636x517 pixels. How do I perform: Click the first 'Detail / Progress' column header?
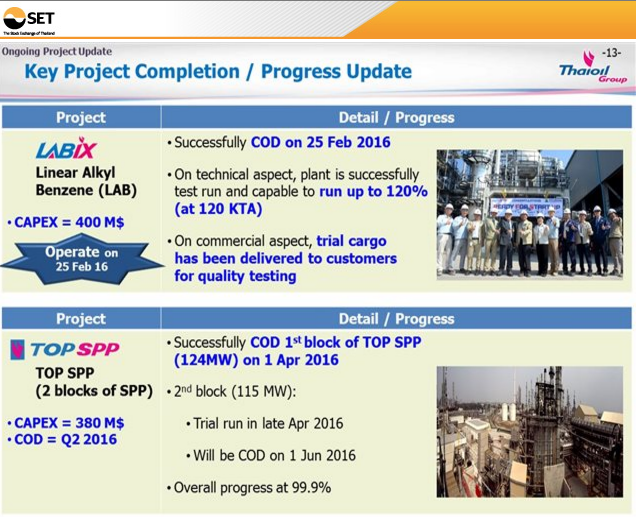click(396, 117)
